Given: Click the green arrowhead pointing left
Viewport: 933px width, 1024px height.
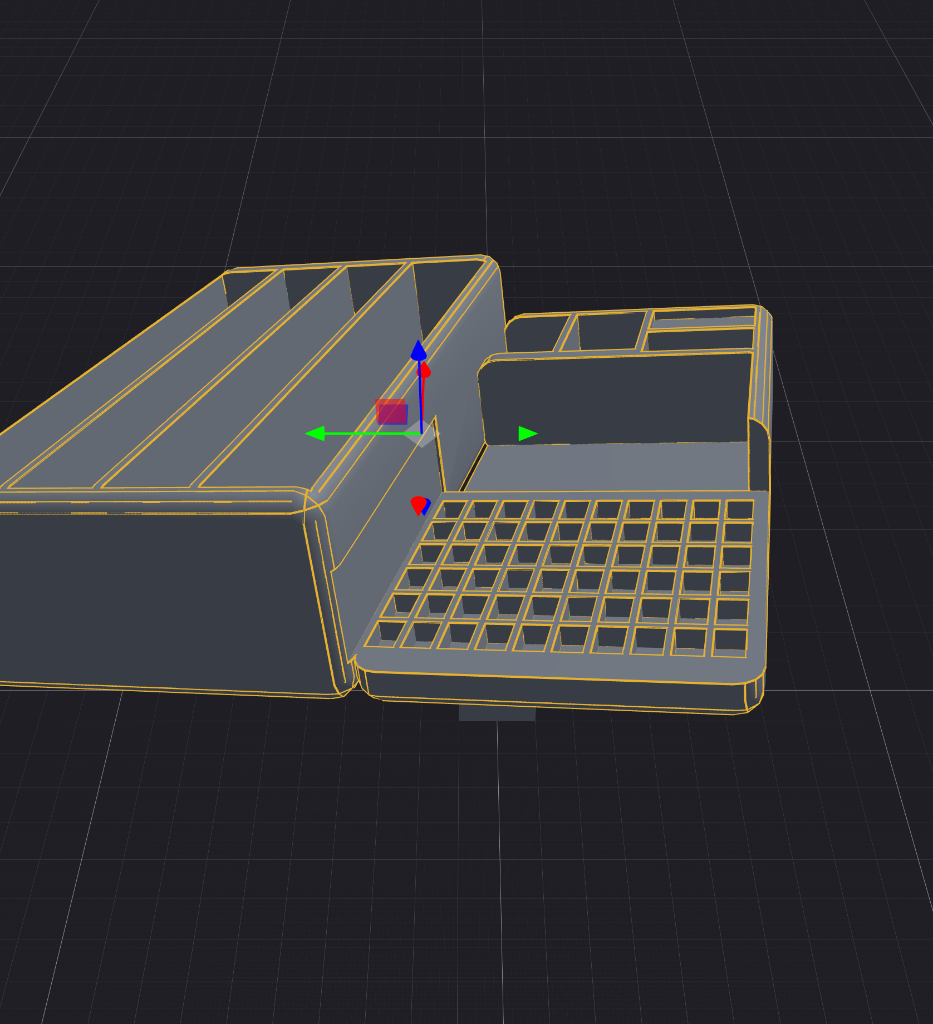Looking at the screenshot, I should click(315, 434).
